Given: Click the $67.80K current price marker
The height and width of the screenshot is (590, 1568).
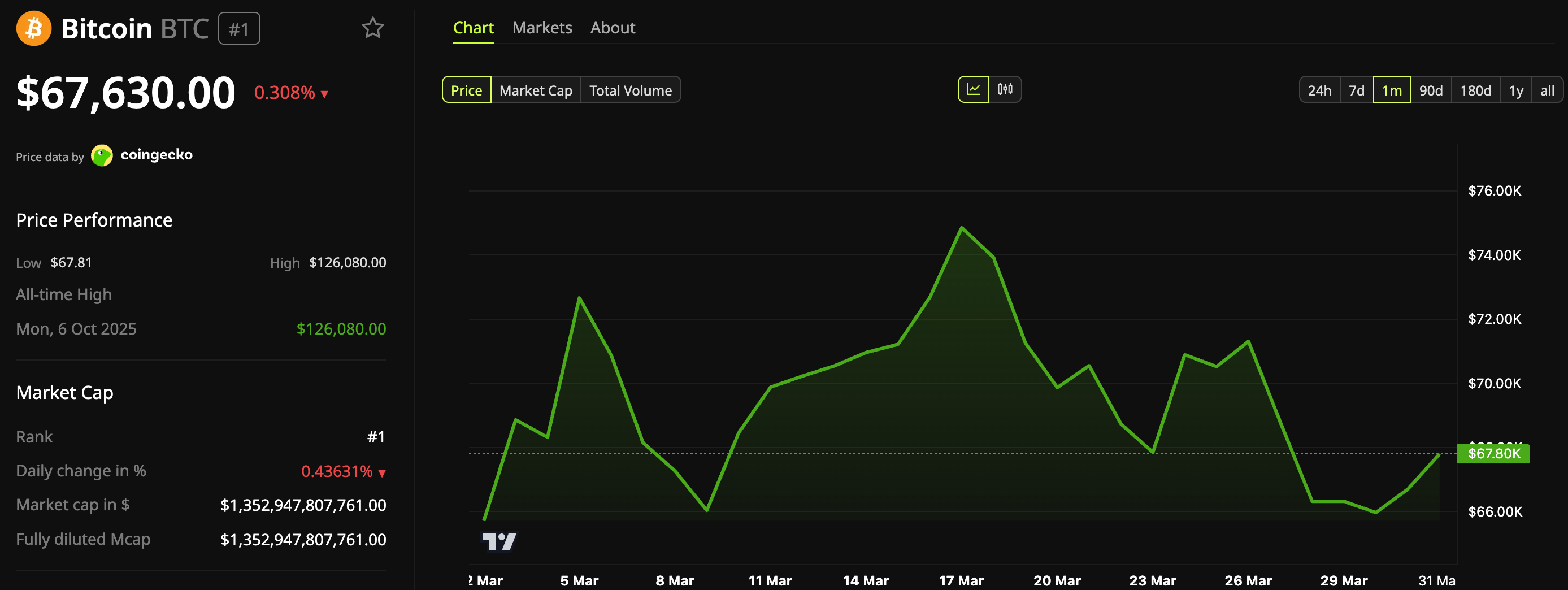Looking at the screenshot, I should click(x=1494, y=454).
